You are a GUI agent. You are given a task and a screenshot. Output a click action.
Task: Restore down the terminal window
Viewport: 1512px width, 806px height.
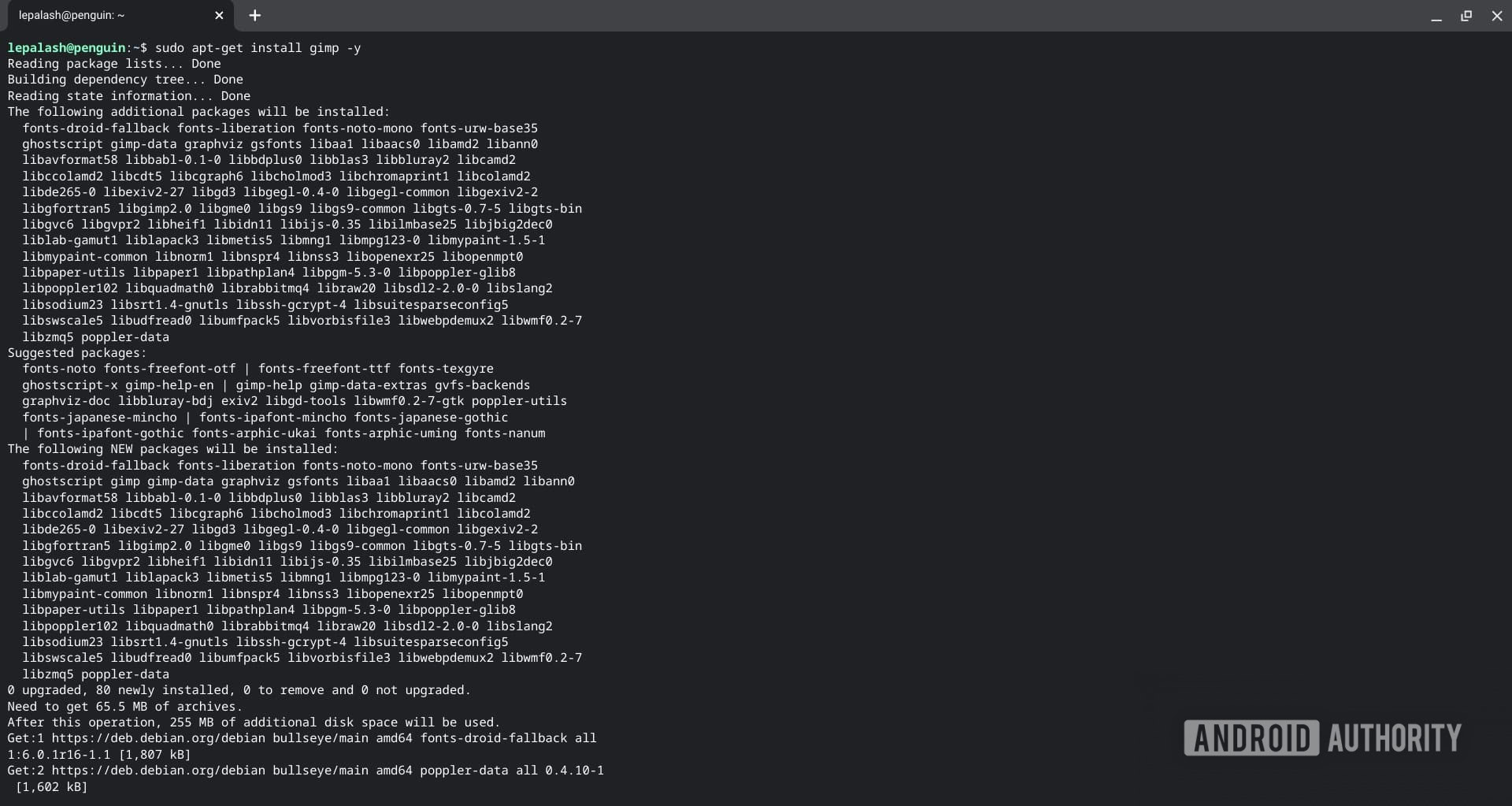[1466, 16]
